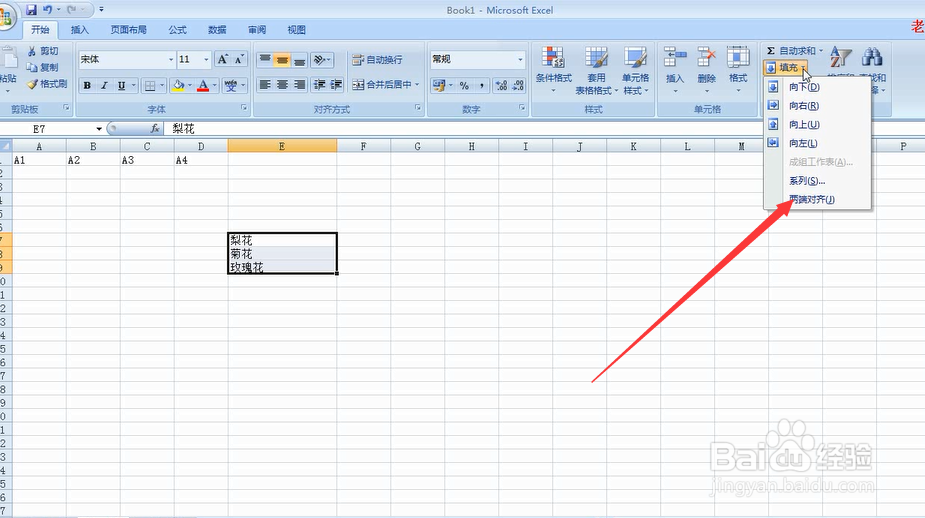Click the Delete cells (删除) icon
Screen dimensions: 925x518
[x=706, y=58]
